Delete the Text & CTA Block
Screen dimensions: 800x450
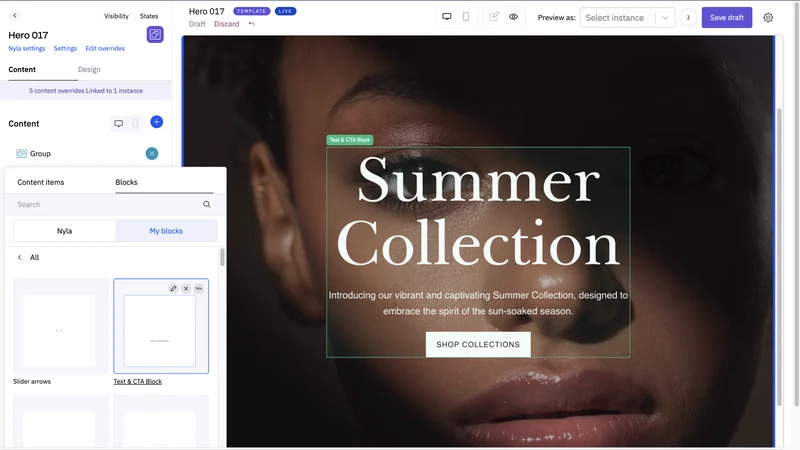point(186,289)
